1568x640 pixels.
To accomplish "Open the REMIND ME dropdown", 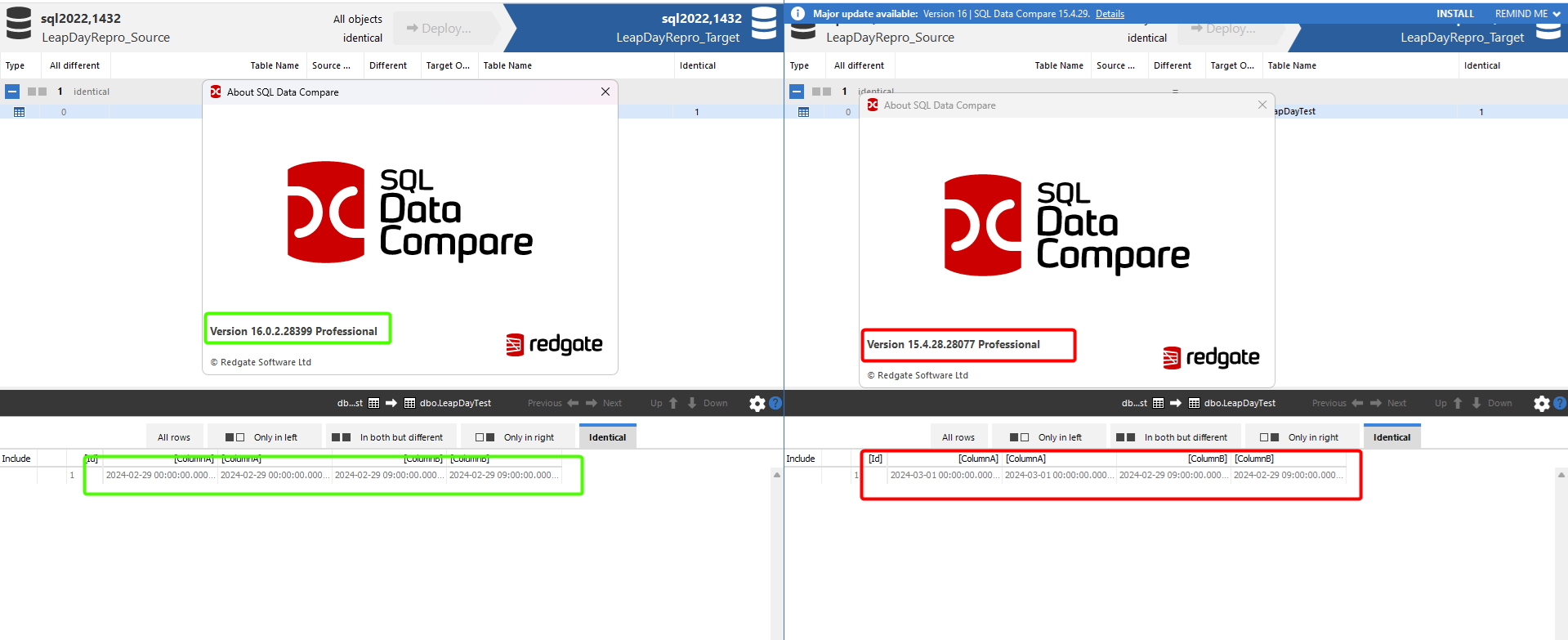I will click(1527, 14).
